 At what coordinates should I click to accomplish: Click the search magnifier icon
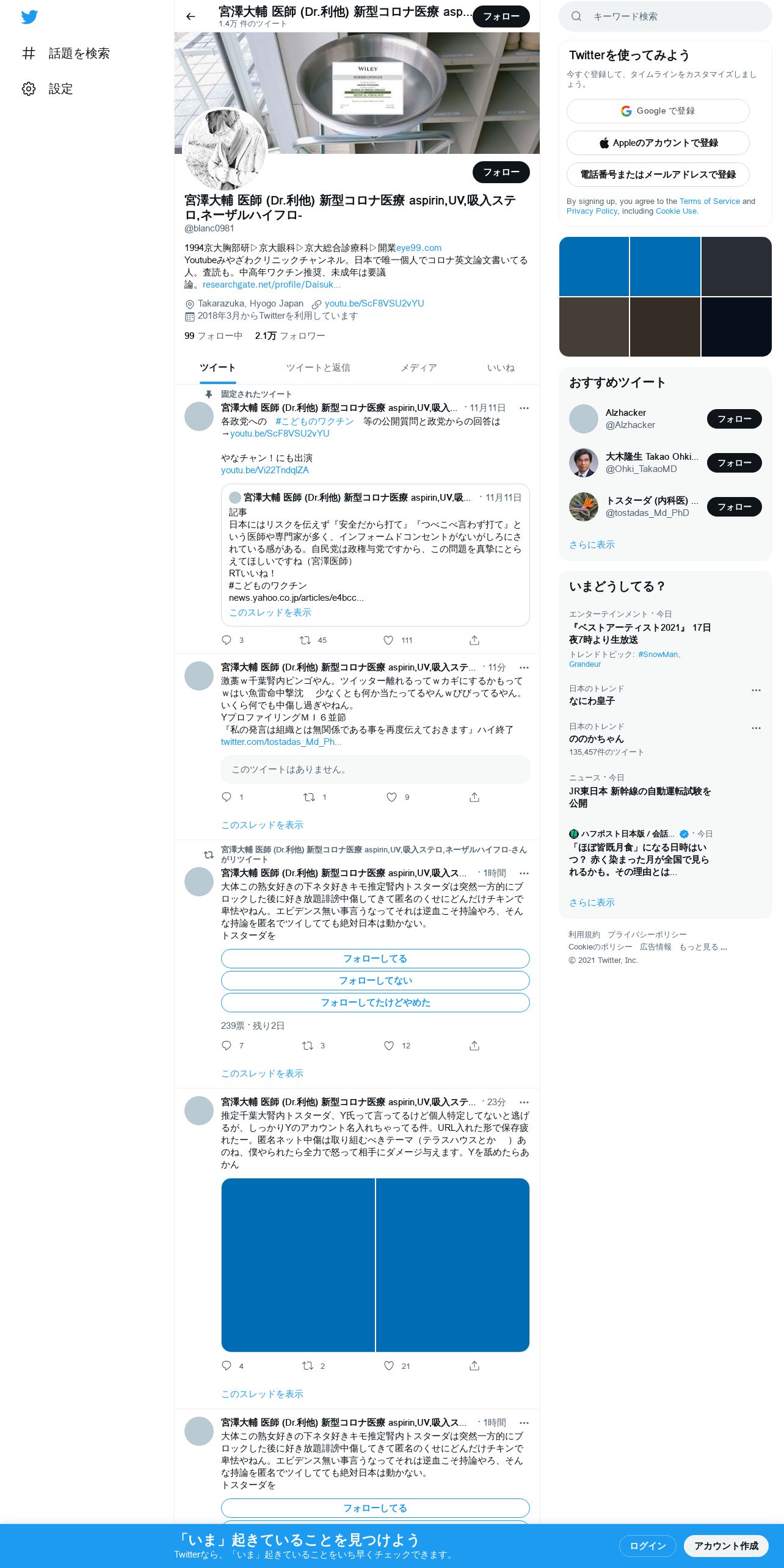point(576,16)
